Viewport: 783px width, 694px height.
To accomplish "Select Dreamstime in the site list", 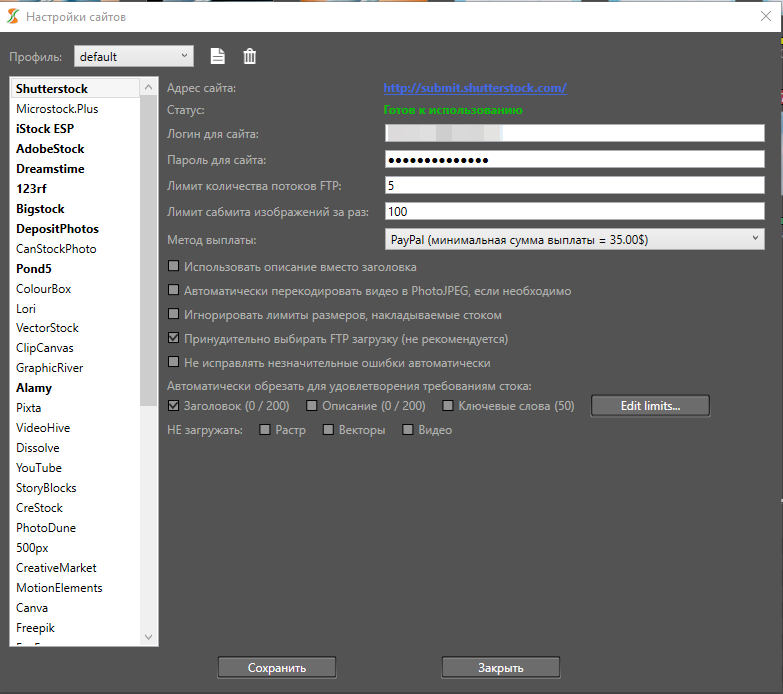I will pos(75,169).
